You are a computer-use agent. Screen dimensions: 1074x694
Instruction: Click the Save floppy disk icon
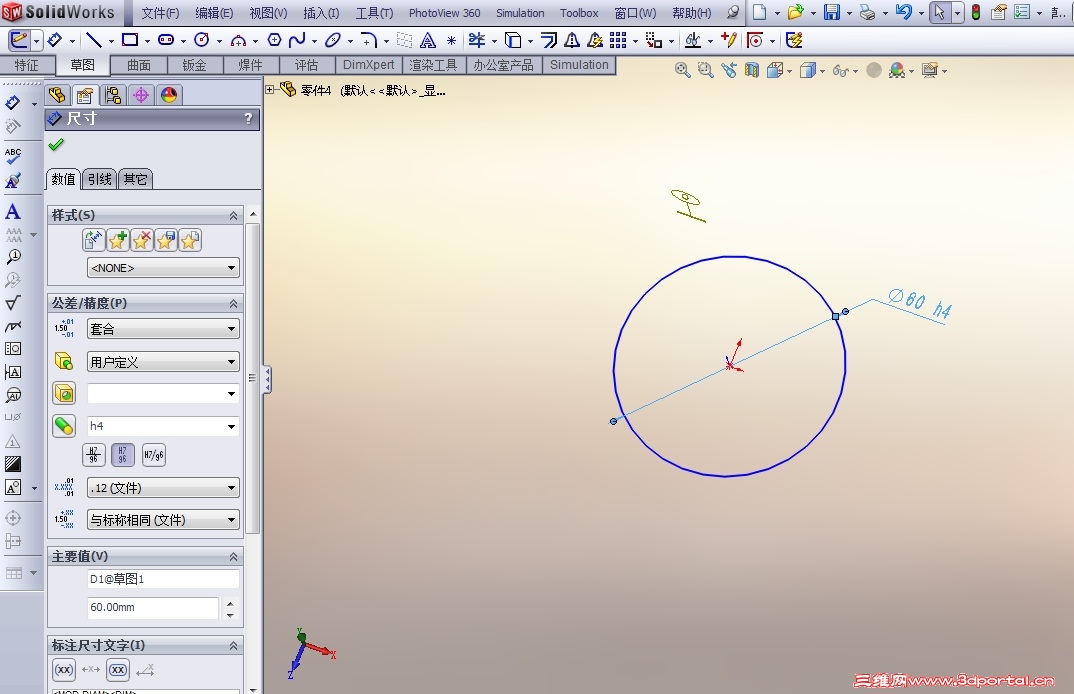832,12
